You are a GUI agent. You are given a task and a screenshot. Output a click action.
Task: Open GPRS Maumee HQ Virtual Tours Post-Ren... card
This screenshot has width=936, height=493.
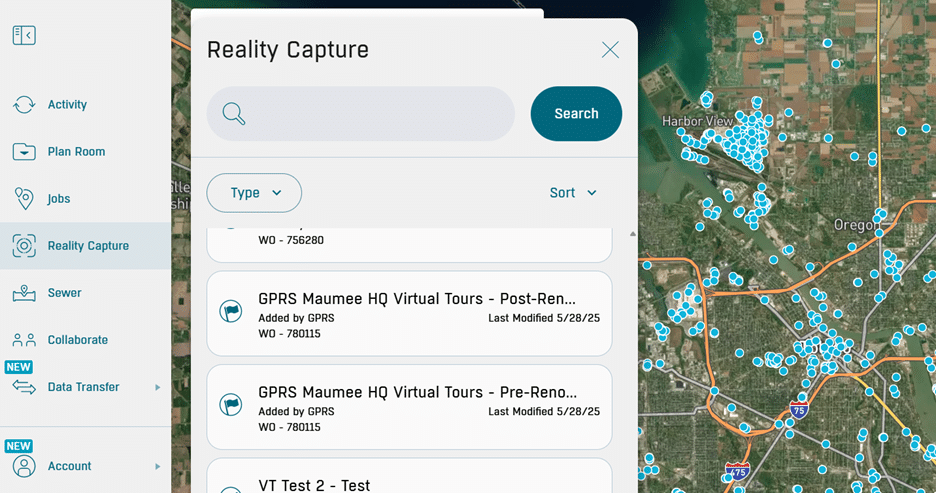(410, 314)
